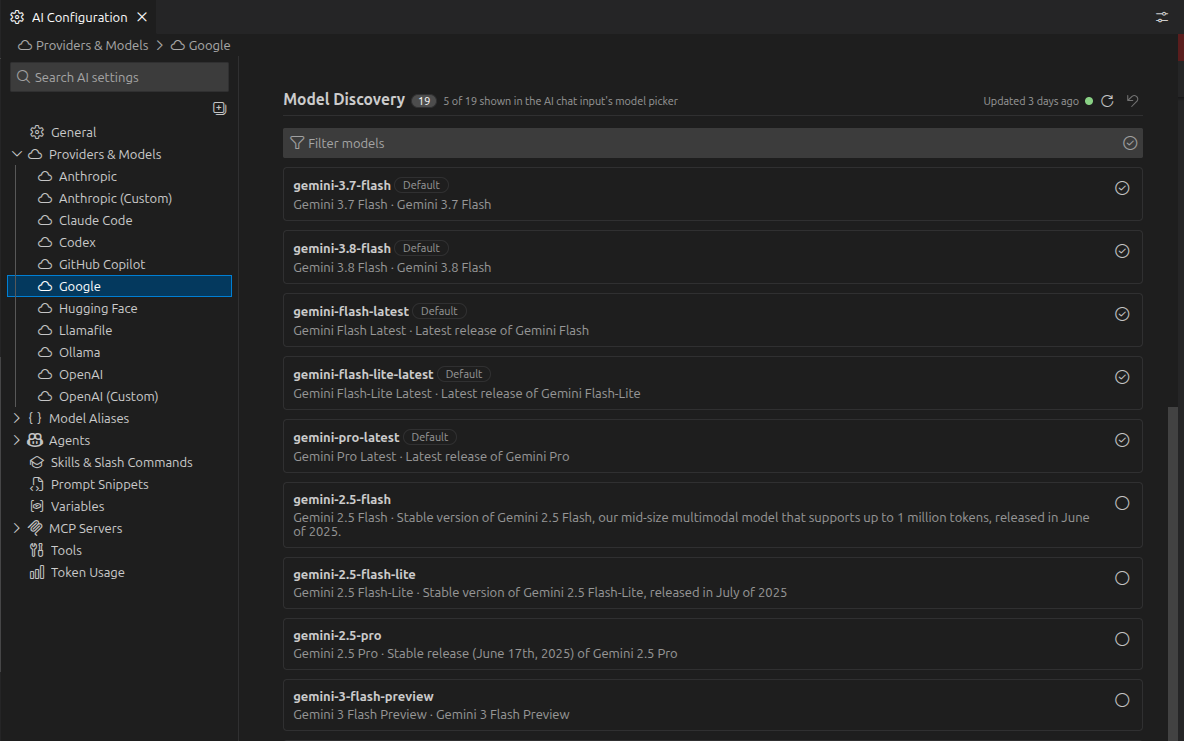
Task: Open Token Usage page
Action: tap(77, 573)
